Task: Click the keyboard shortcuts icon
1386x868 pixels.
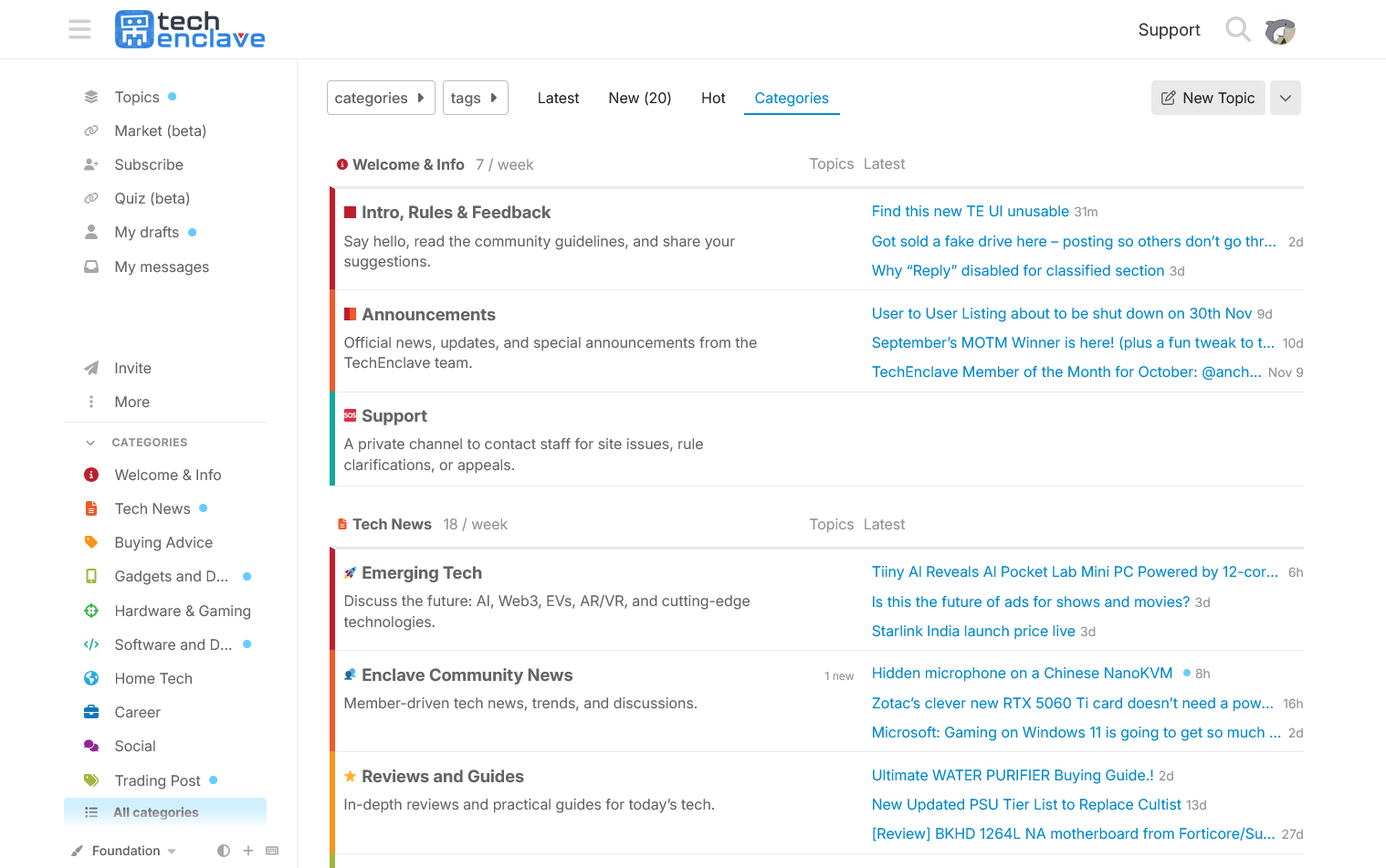Action: click(272, 851)
